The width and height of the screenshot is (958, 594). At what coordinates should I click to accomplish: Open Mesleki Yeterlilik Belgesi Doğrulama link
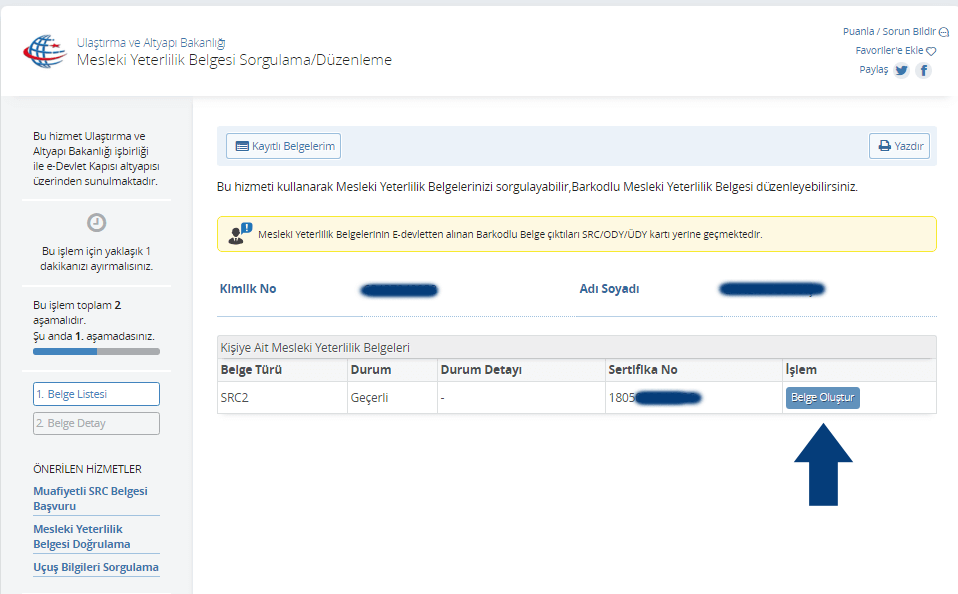click(82, 536)
